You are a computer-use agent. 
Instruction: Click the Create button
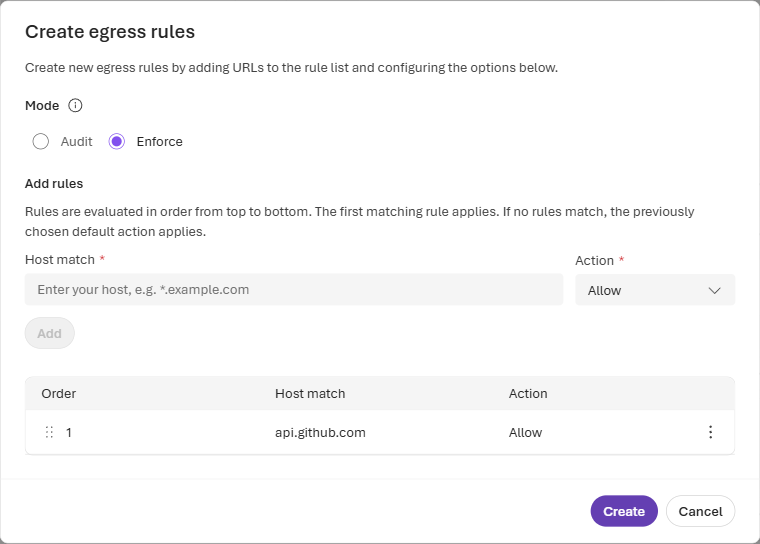[x=624, y=511]
